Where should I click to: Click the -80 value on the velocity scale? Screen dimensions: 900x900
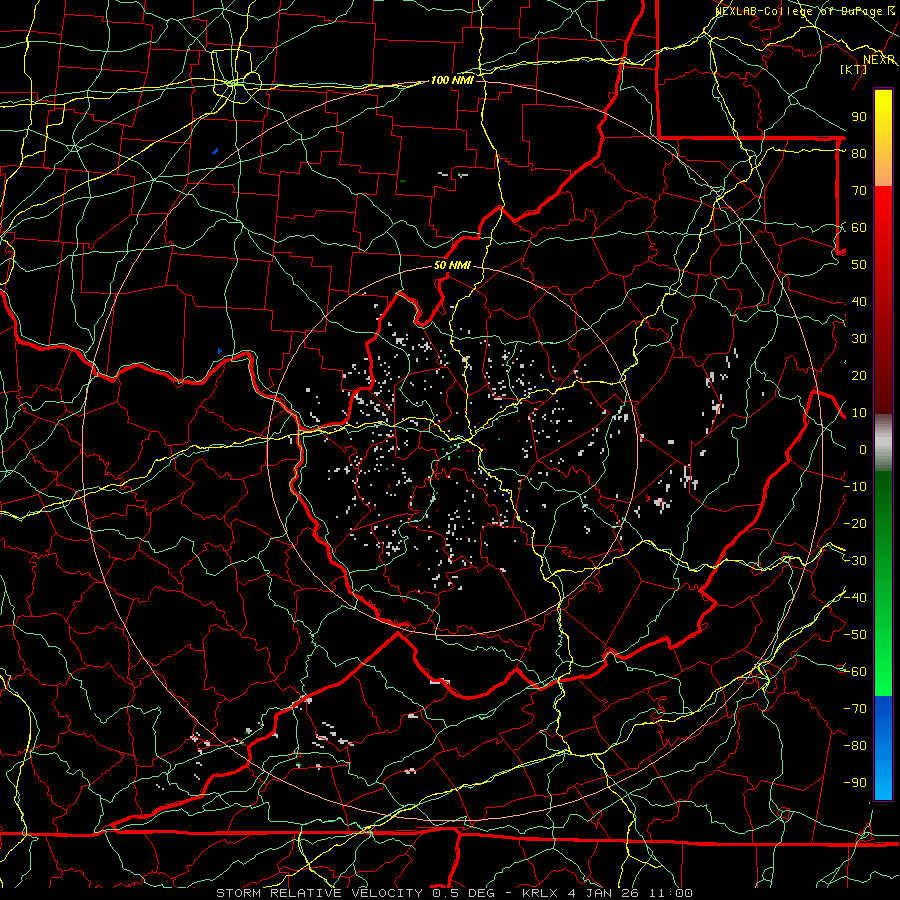855,746
